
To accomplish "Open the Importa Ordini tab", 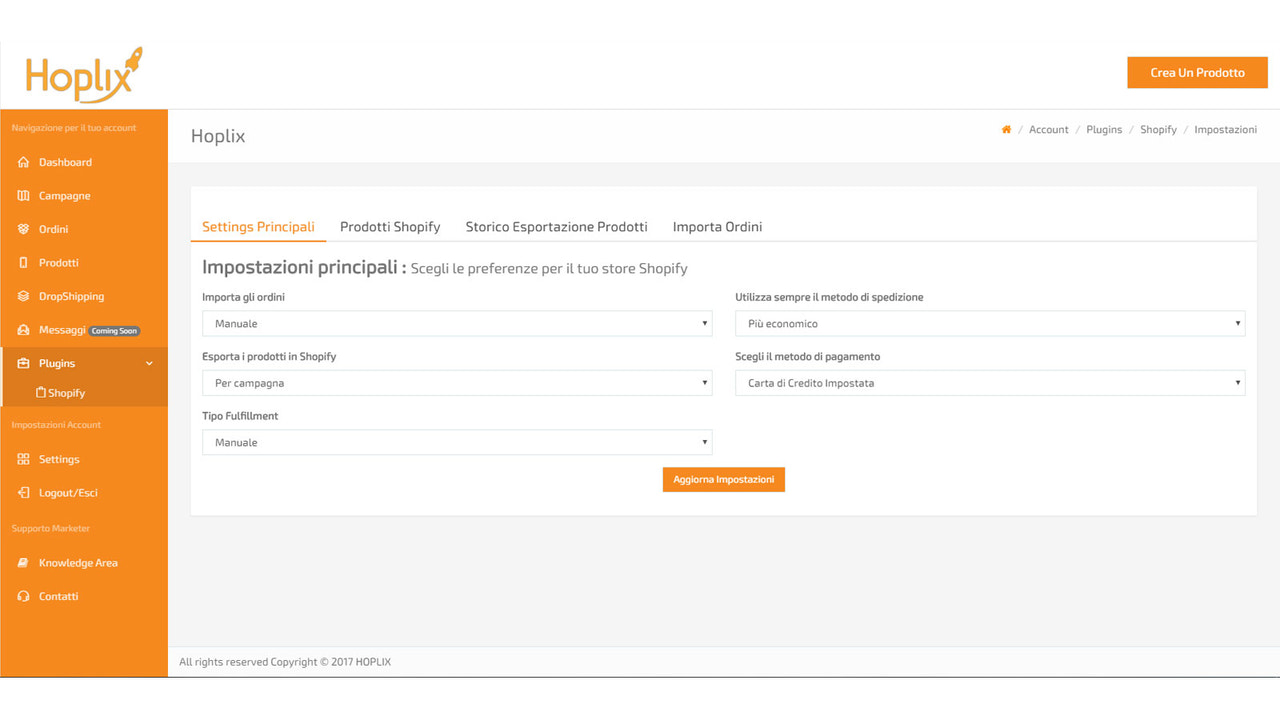I will click(717, 226).
